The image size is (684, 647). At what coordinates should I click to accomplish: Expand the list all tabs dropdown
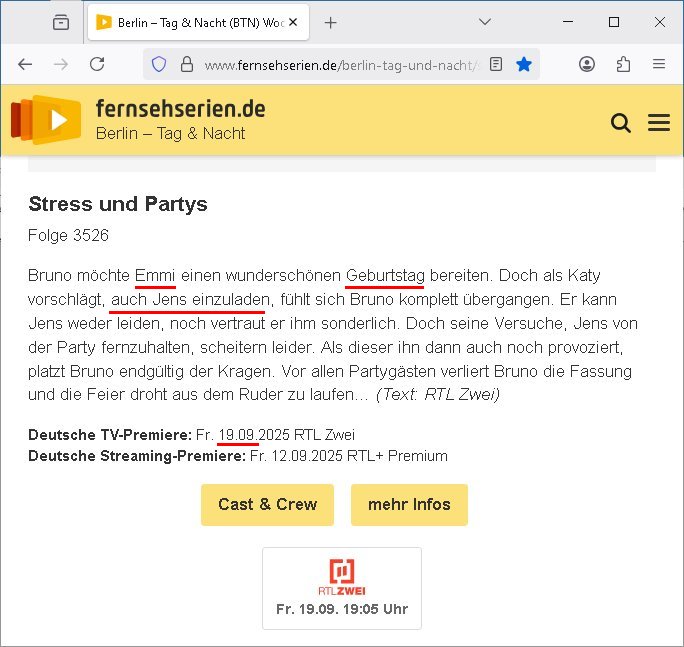tap(485, 22)
